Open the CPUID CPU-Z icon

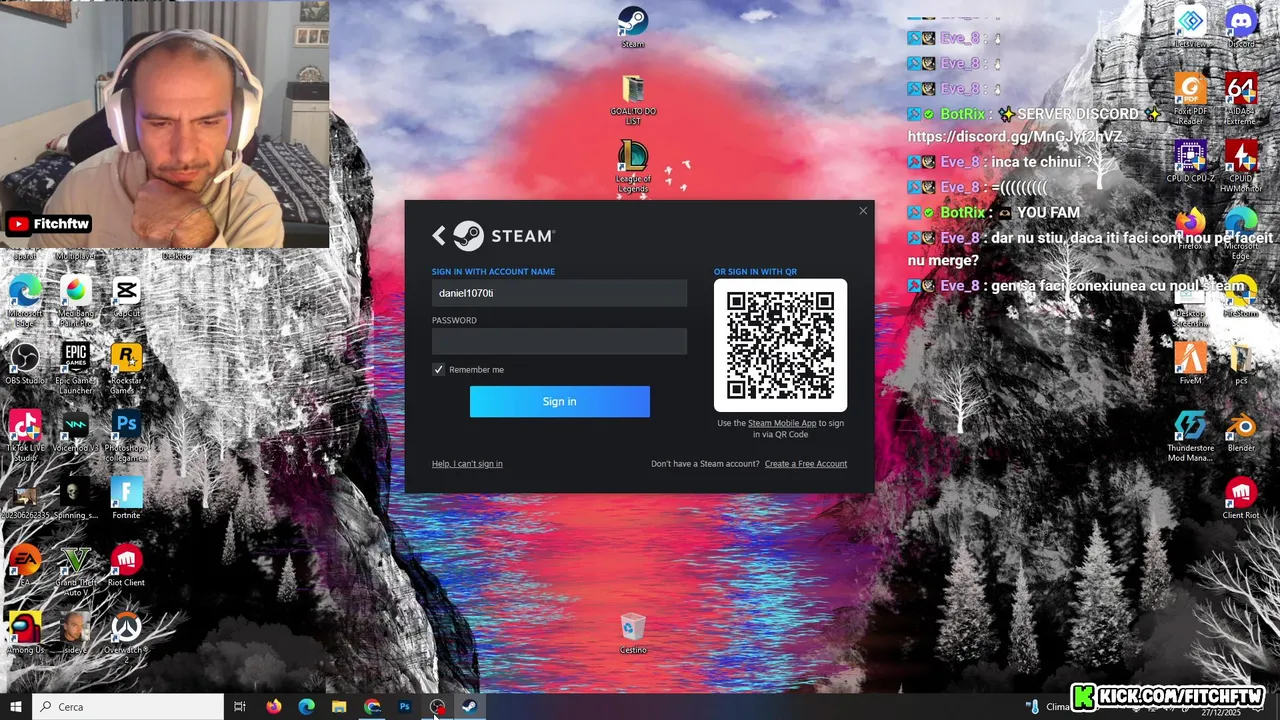coord(1190,161)
